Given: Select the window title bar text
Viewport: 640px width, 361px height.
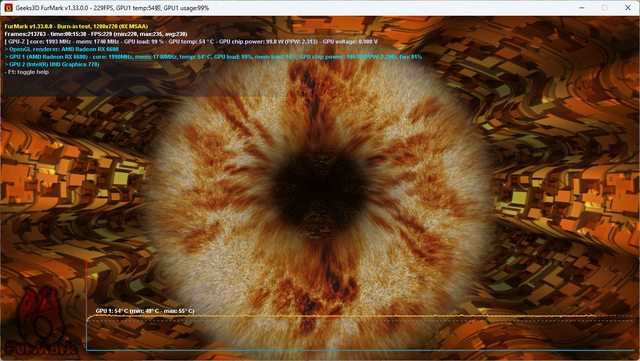Looking at the screenshot, I should (x=112, y=8).
